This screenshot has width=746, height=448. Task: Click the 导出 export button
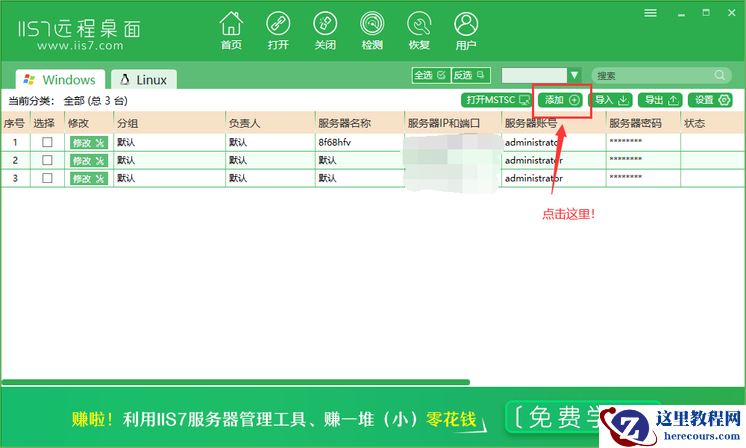[660, 100]
